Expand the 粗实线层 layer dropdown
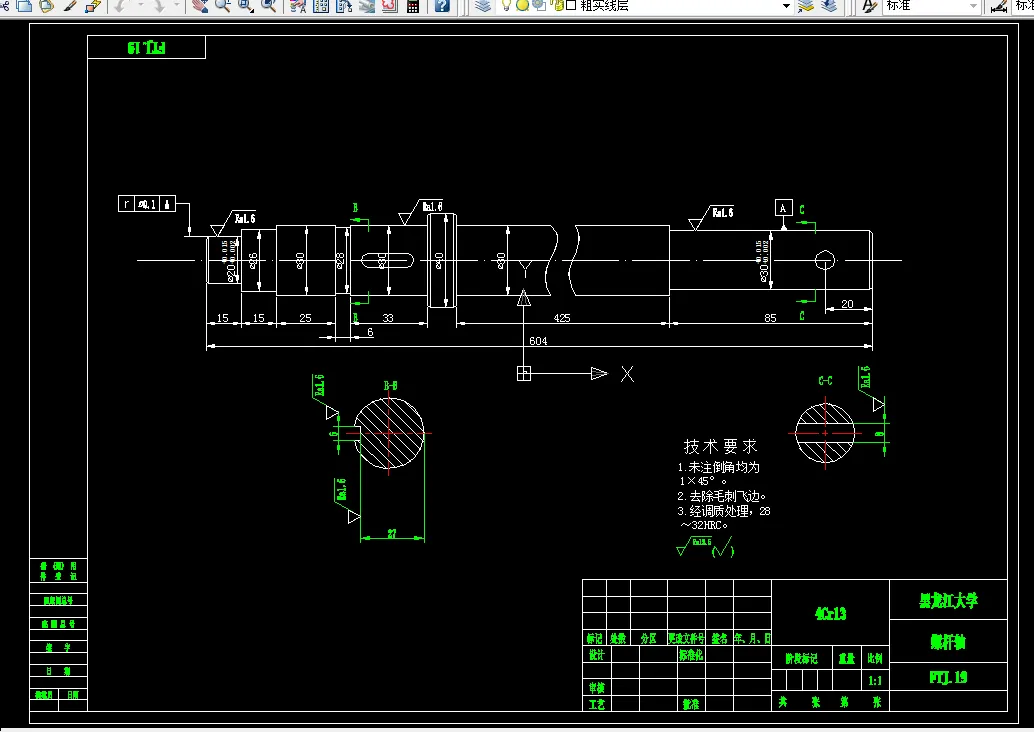This screenshot has height=732, width=1034. 786,6
